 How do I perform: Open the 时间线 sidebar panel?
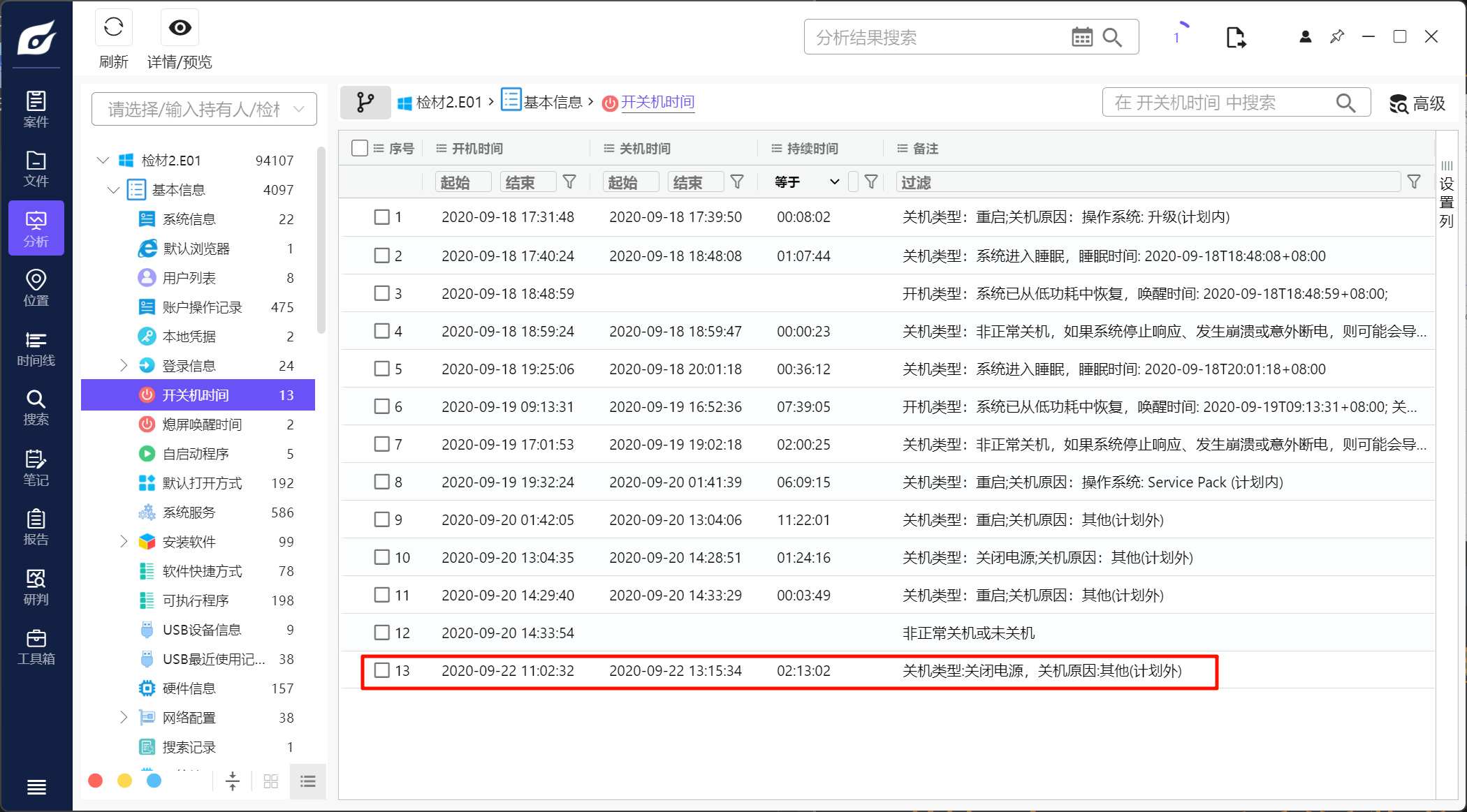[36, 348]
